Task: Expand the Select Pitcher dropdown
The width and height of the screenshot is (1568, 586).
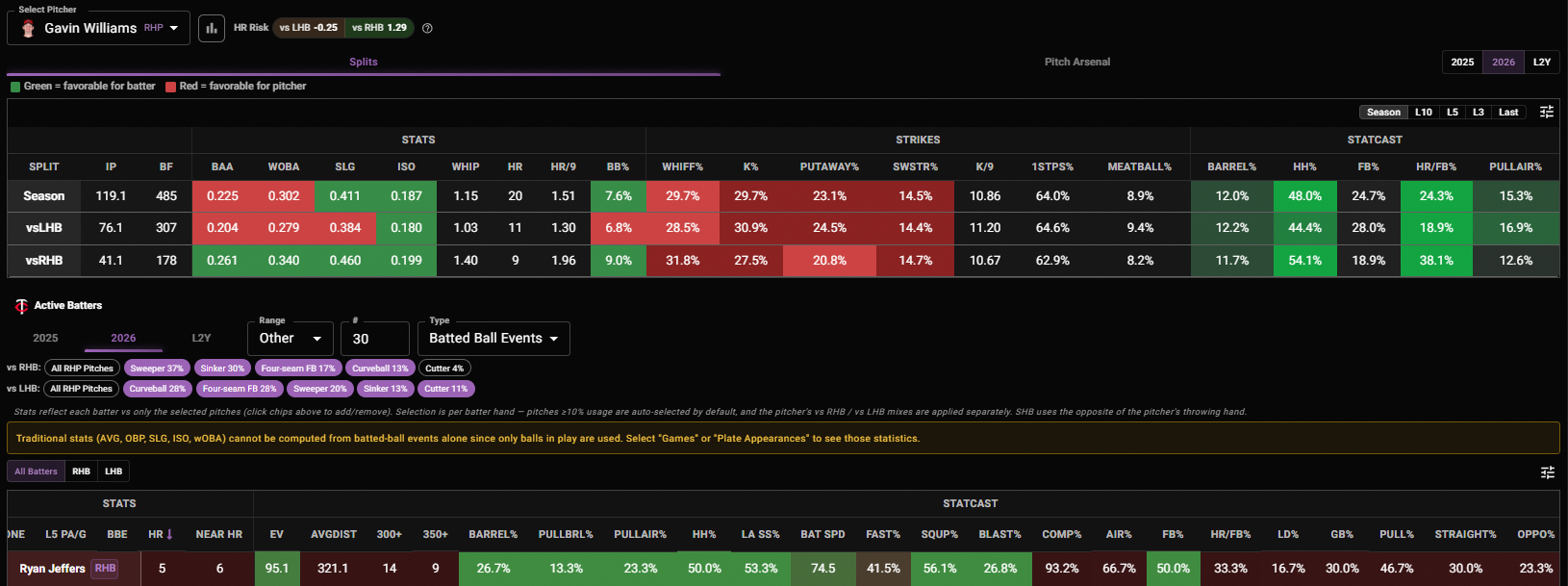Action: pyautogui.click(x=98, y=28)
